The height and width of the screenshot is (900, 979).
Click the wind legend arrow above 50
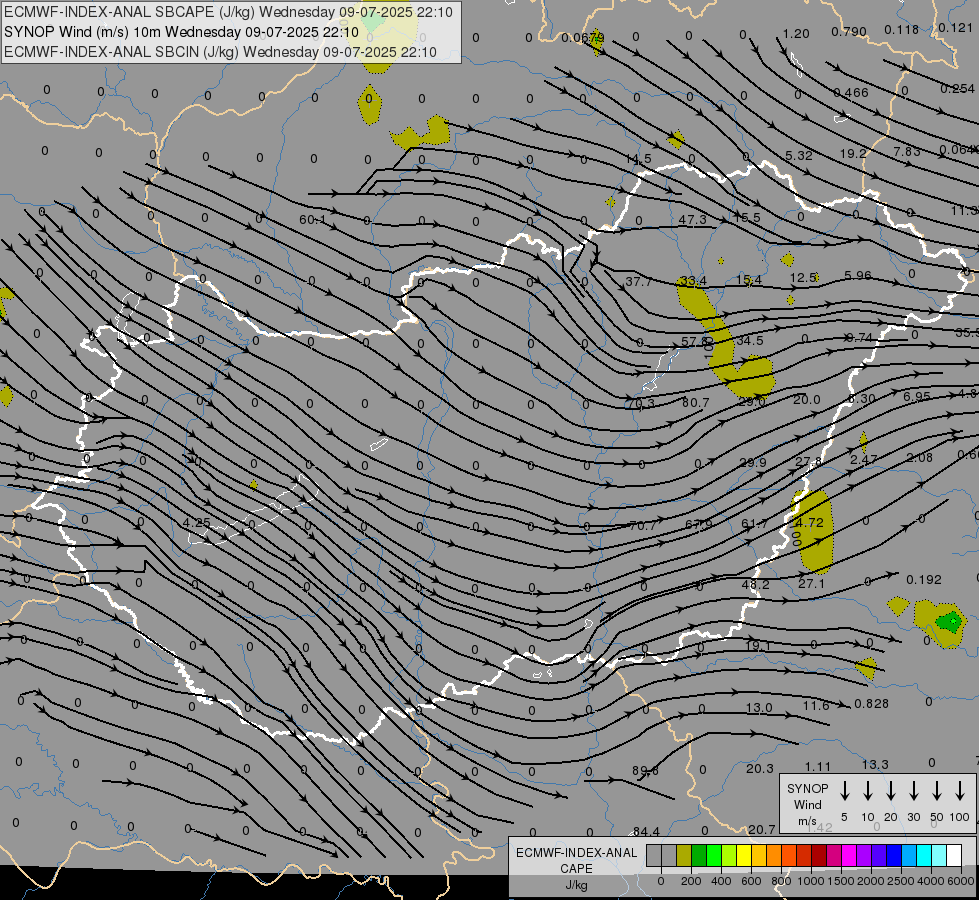937,791
